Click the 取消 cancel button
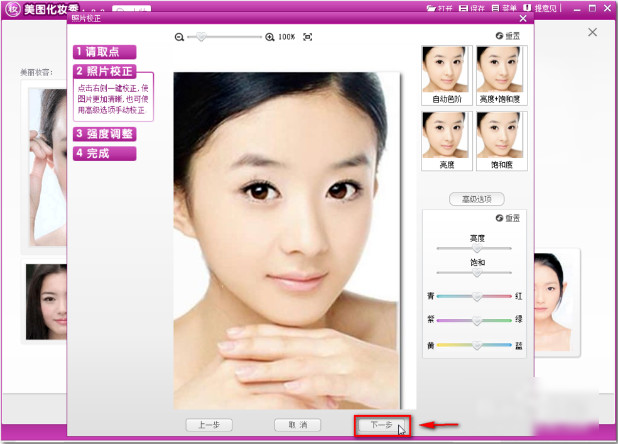The width and height of the screenshot is (618, 444). click(x=297, y=425)
